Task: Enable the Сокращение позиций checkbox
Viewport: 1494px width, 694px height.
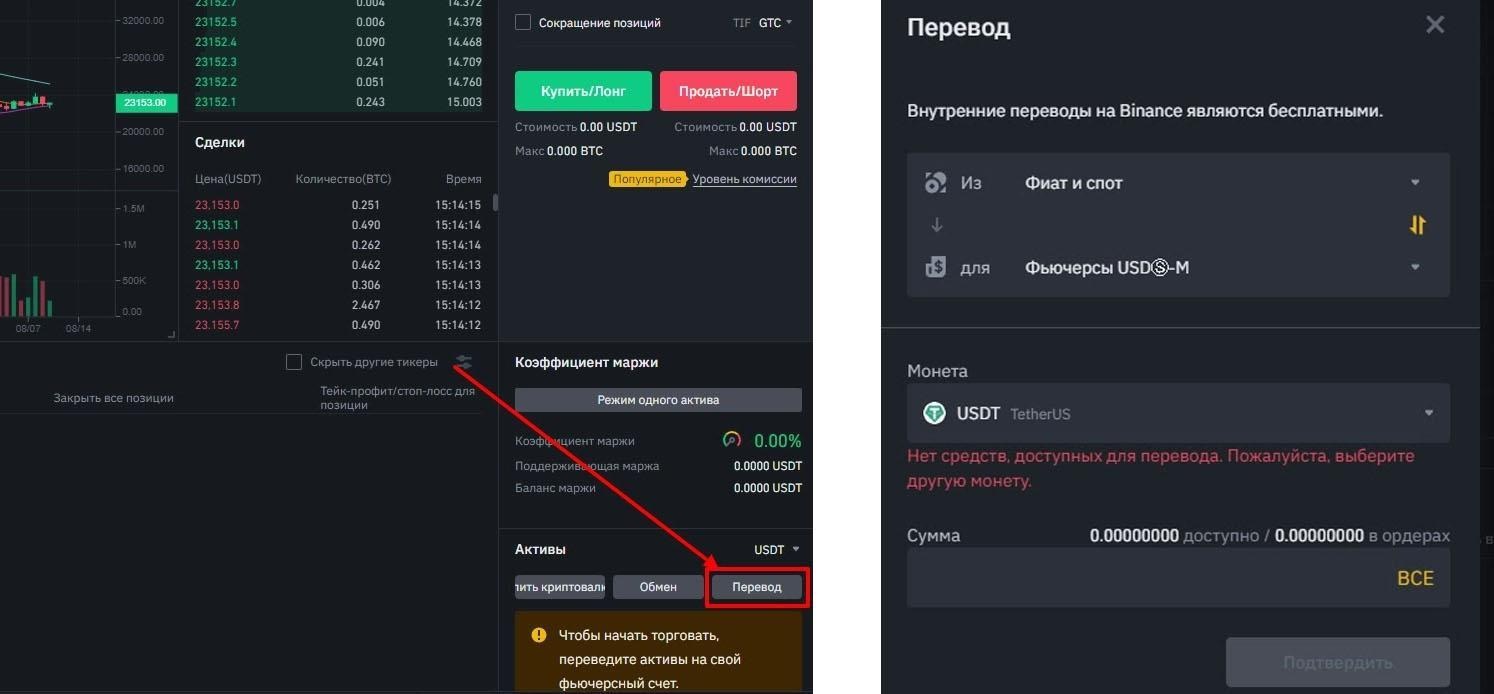Action: pyautogui.click(x=522, y=21)
